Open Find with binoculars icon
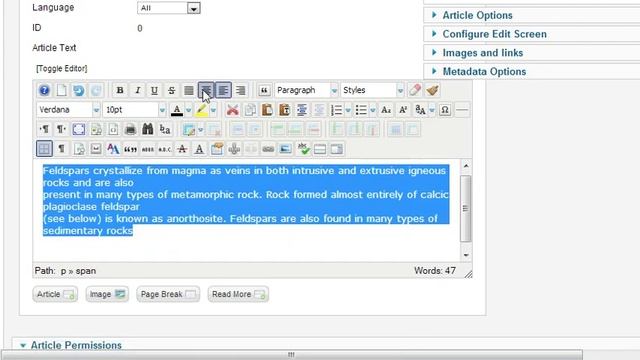This screenshot has width=640, height=360. coord(148,129)
